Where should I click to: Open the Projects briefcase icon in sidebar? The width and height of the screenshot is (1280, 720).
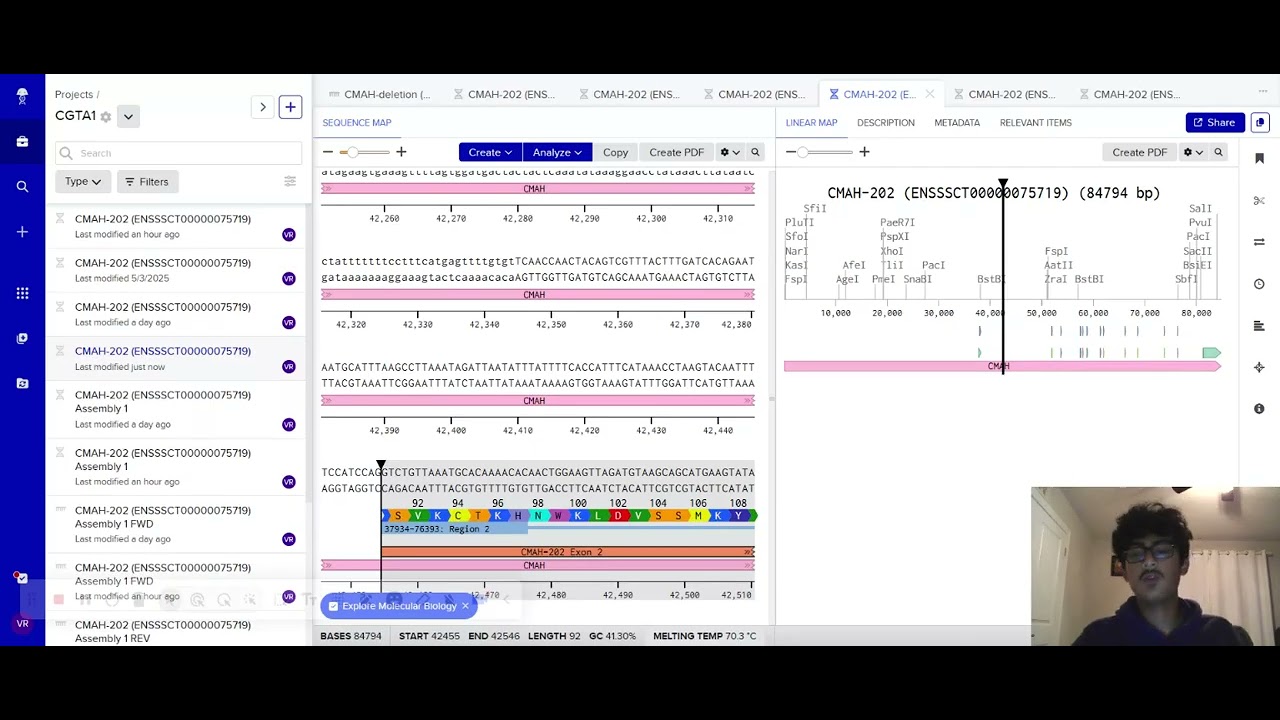point(22,142)
